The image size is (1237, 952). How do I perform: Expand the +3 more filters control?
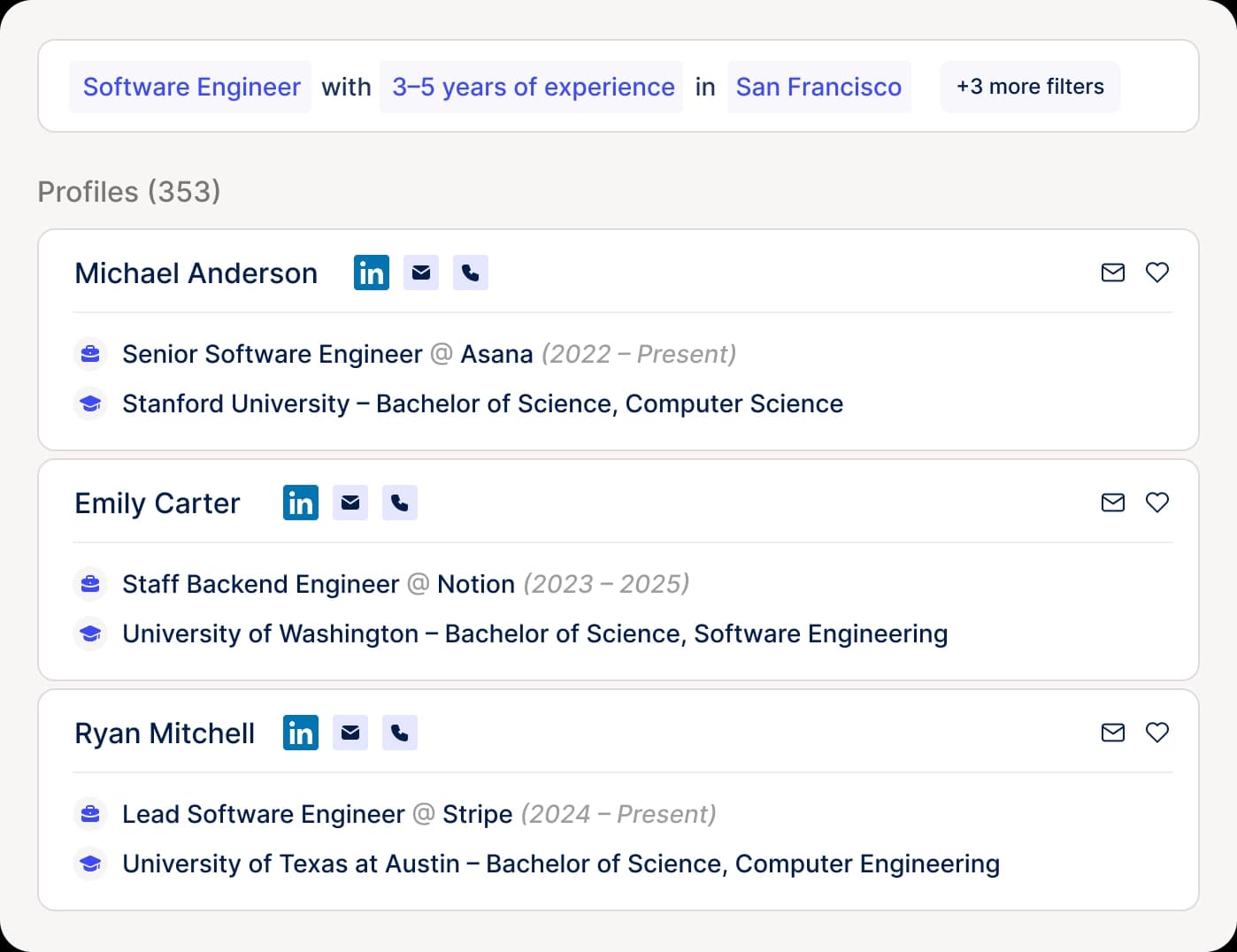[1030, 87]
